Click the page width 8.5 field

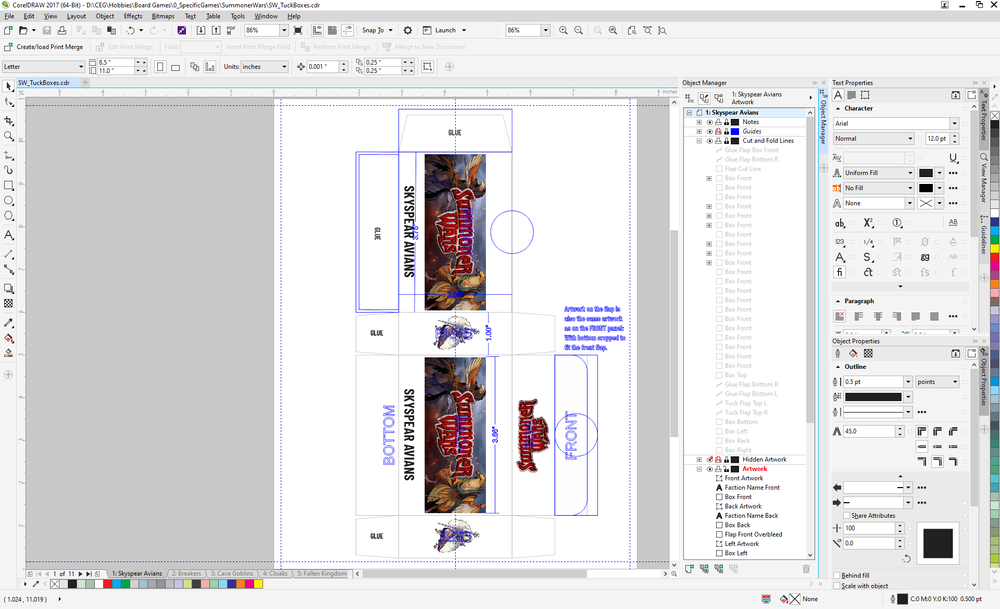(x=115, y=62)
